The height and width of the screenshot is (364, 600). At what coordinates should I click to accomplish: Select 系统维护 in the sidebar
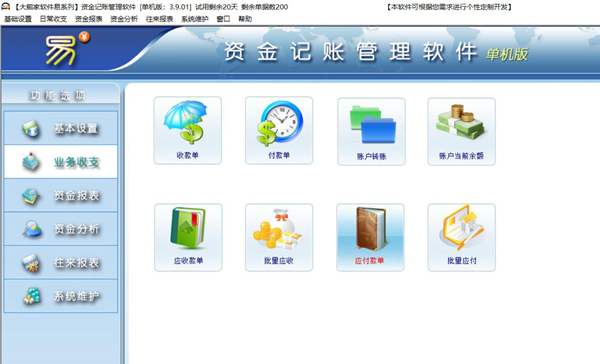click(61, 296)
